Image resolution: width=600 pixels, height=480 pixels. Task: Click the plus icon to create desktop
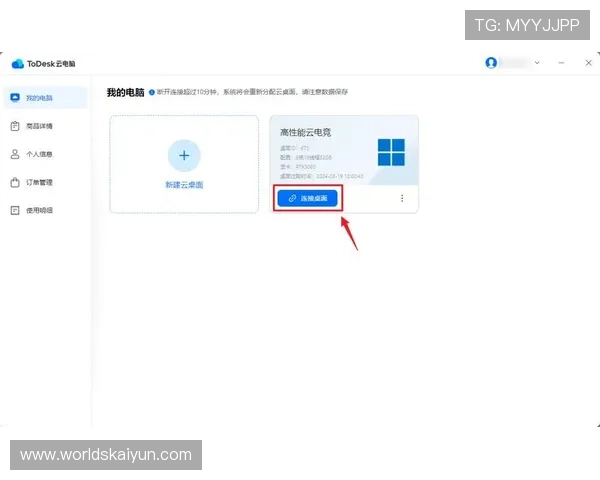coord(184,156)
